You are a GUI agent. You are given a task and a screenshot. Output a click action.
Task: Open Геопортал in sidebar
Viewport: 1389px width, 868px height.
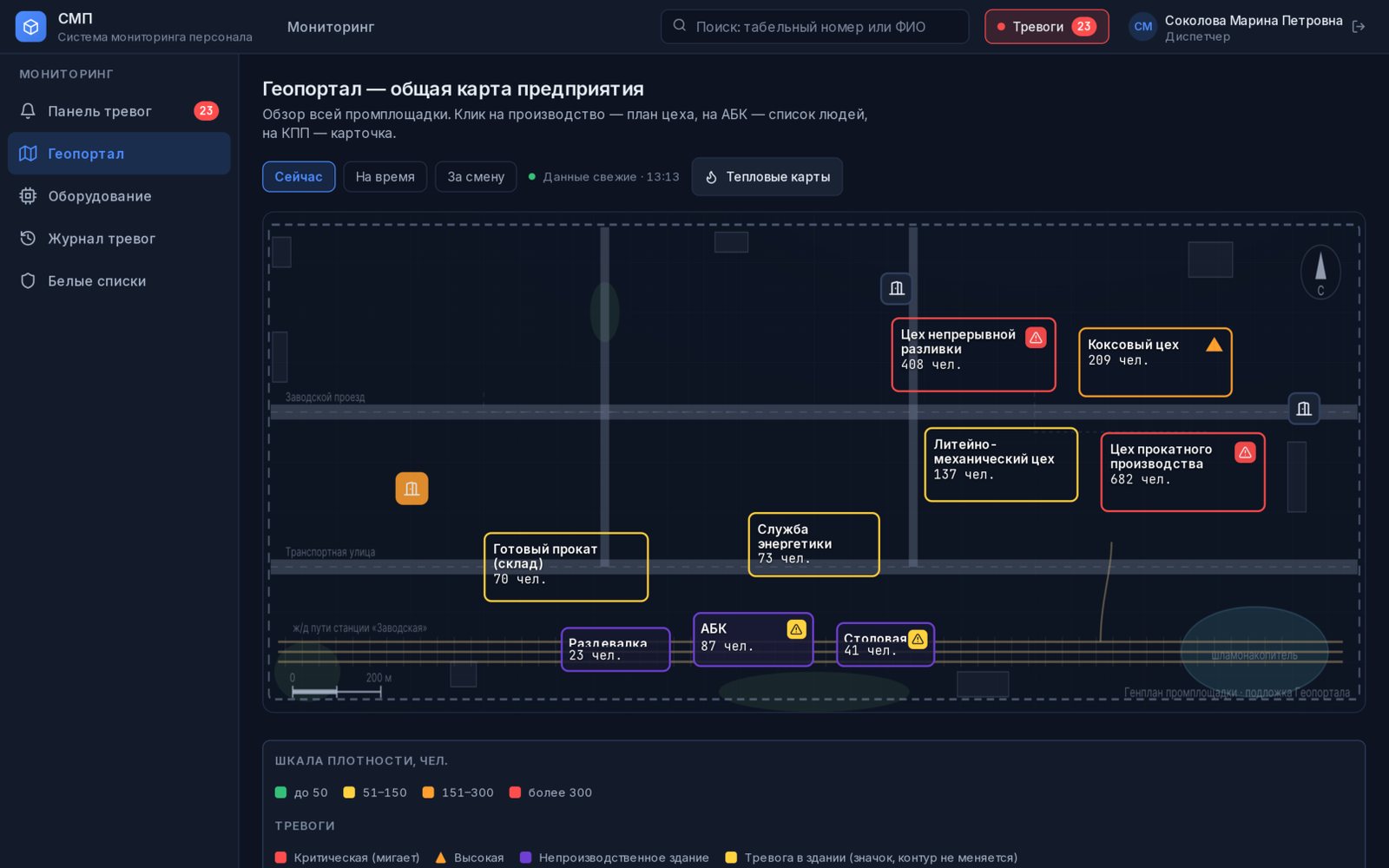(x=119, y=154)
